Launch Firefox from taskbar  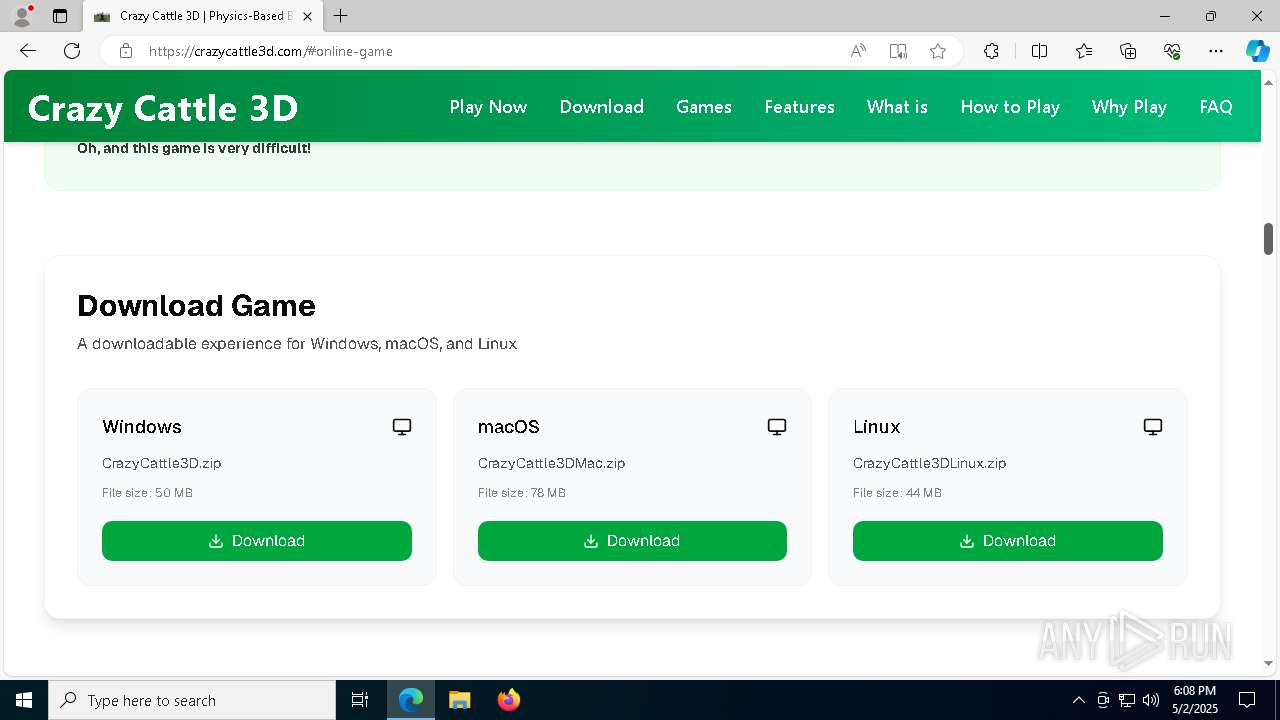[x=509, y=700]
